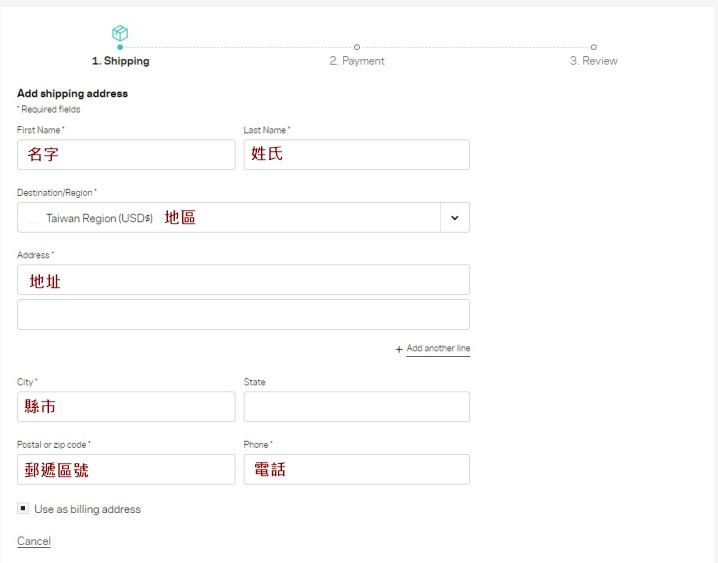Click the Review step circle marker
Viewport: 718px width, 563px height.
click(x=593, y=47)
